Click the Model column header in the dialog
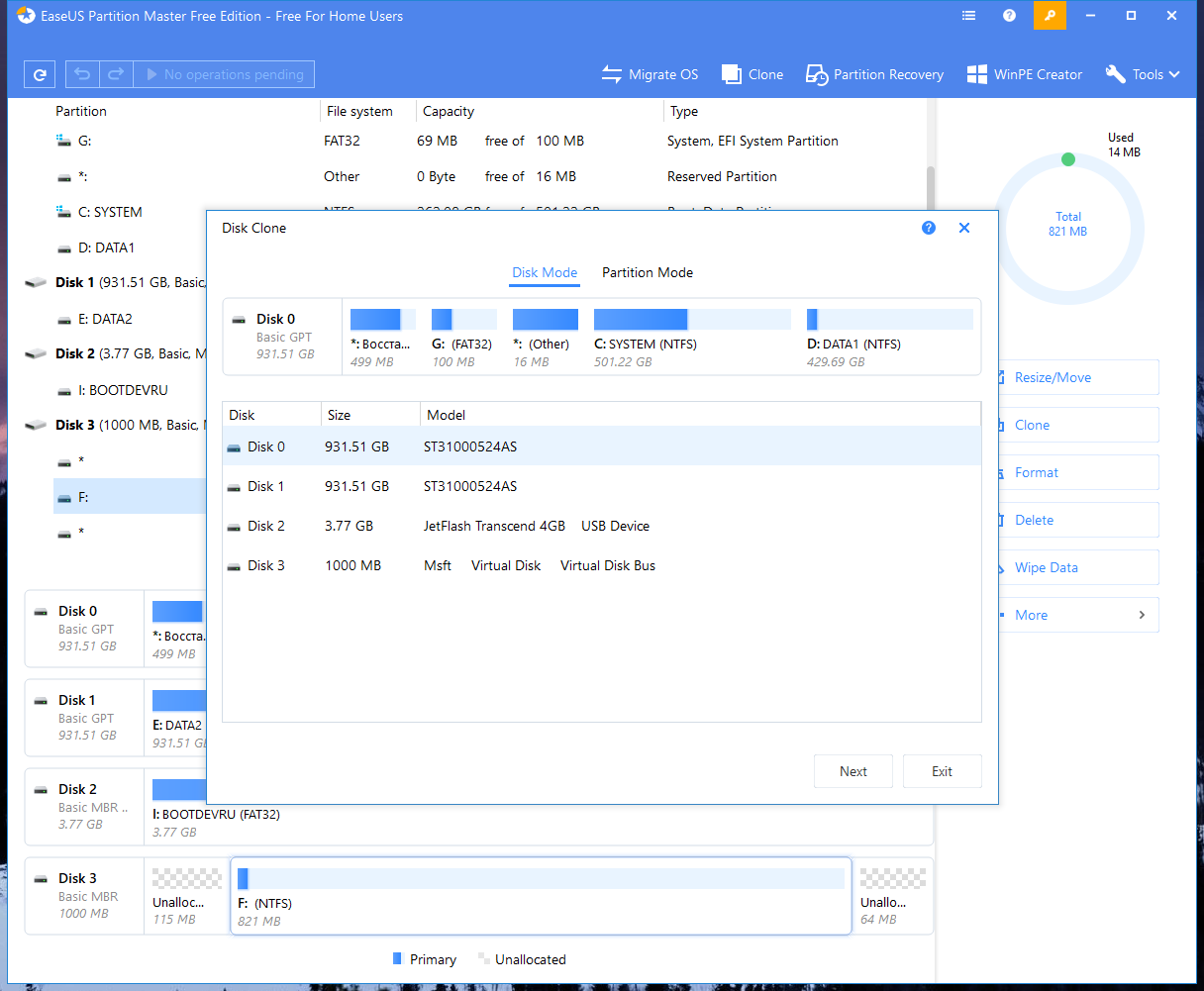Image resolution: width=1204 pixels, height=991 pixels. [700, 415]
